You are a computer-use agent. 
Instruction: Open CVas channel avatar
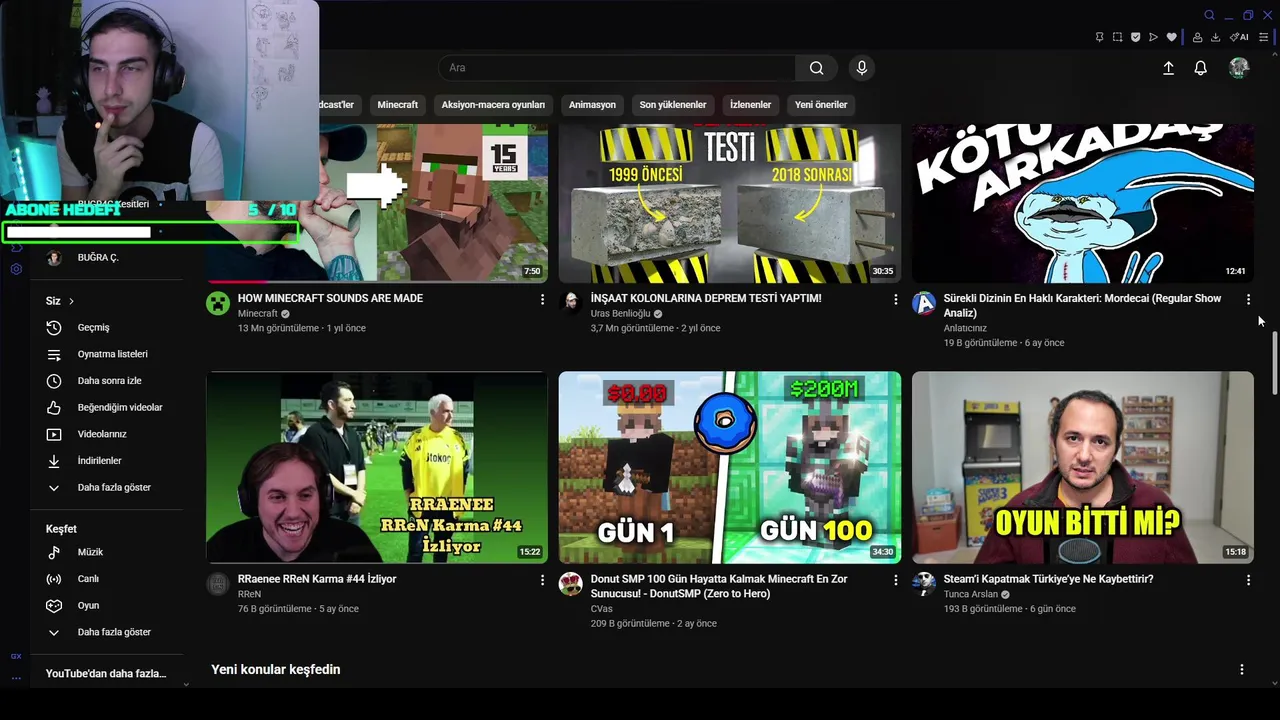click(571, 584)
